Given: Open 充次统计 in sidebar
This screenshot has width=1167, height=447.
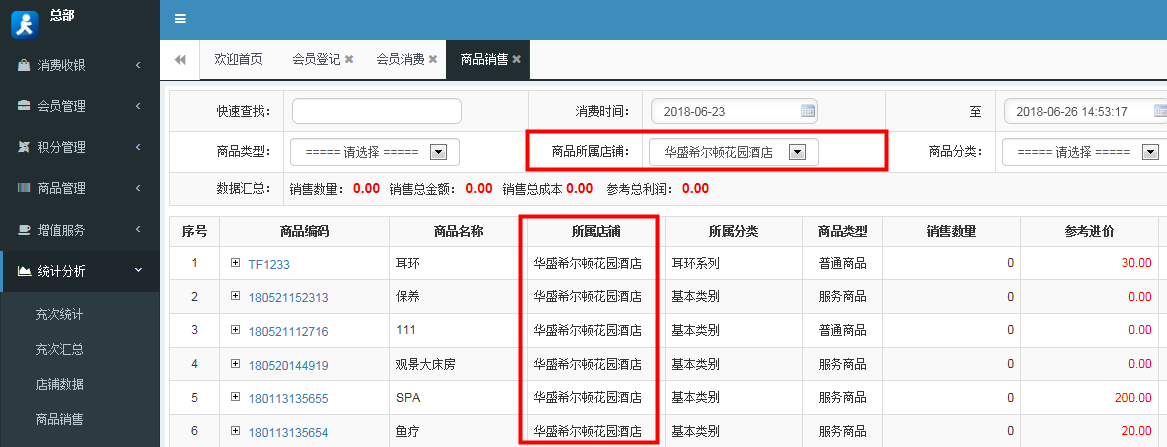Looking at the screenshot, I should point(59,314).
